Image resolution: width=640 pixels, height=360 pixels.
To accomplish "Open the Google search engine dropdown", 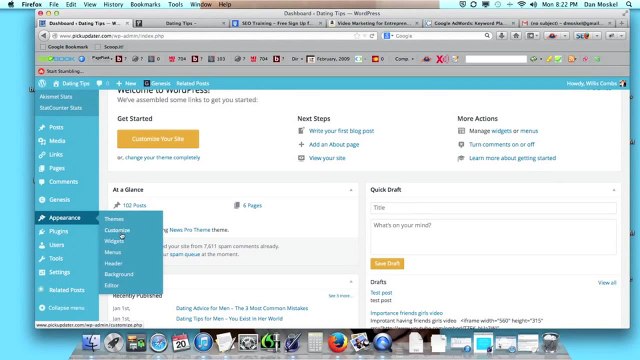I will coord(388,36).
